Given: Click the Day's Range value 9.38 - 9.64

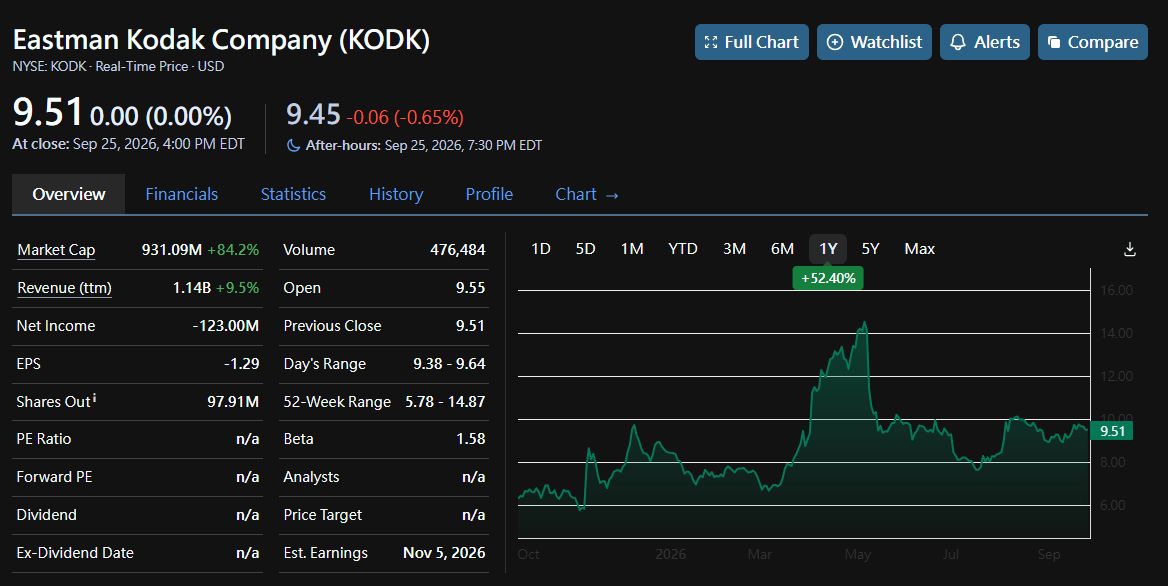Looking at the screenshot, I should point(449,364).
